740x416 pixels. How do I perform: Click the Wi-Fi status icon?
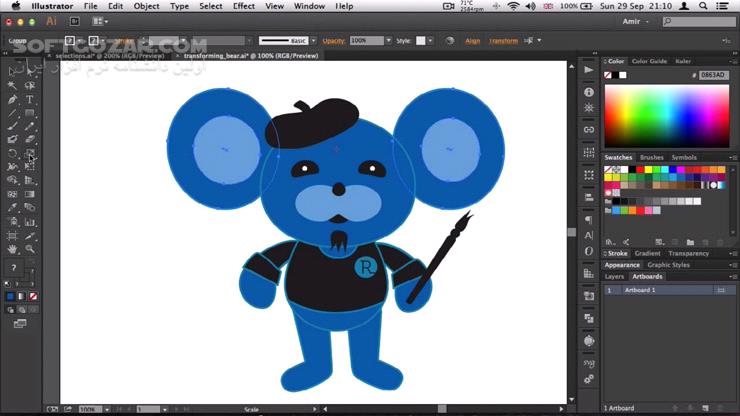pos(513,6)
